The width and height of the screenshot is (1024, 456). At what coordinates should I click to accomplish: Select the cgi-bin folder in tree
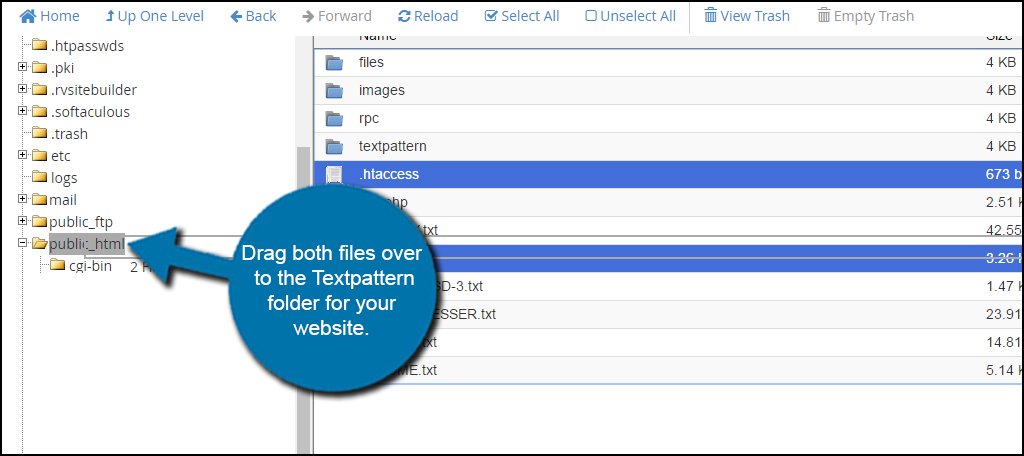[90, 265]
